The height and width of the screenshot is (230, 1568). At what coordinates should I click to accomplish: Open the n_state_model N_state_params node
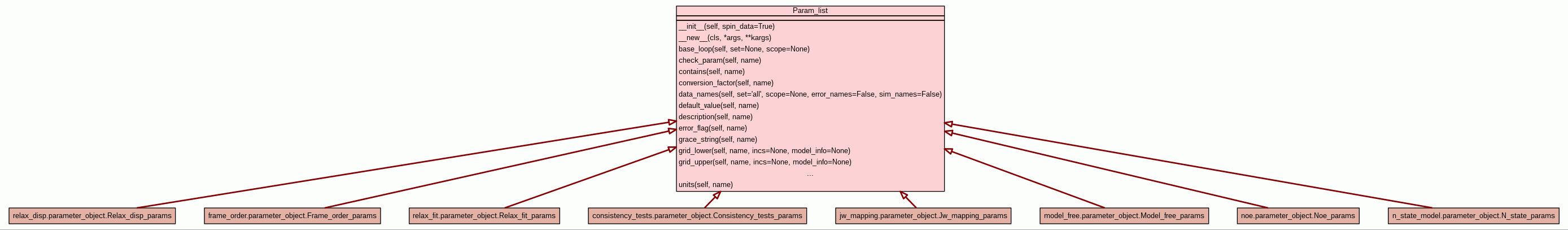pos(1473,216)
